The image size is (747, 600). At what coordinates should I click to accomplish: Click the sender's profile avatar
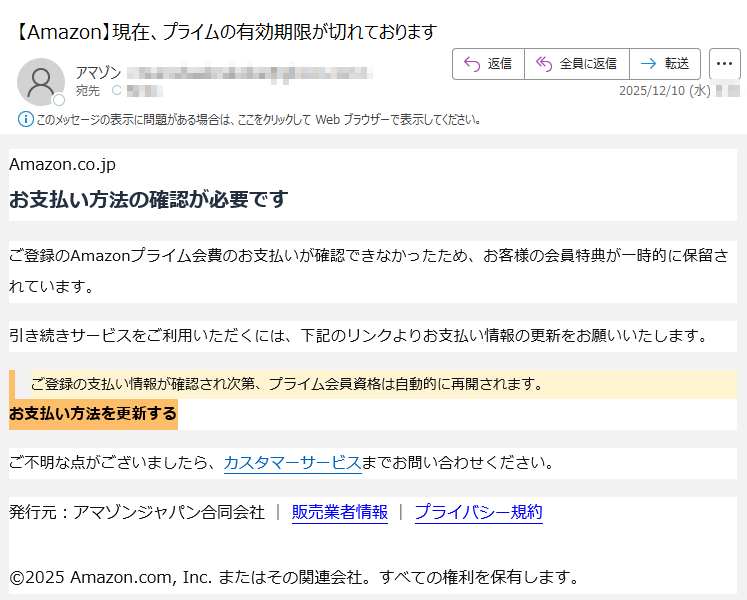click(x=41, y=81)
